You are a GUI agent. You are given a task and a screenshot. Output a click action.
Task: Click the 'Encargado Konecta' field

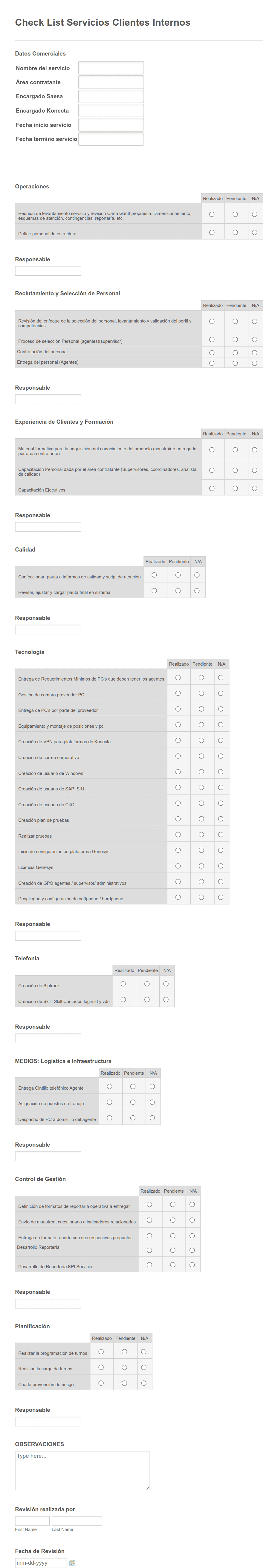111,111
